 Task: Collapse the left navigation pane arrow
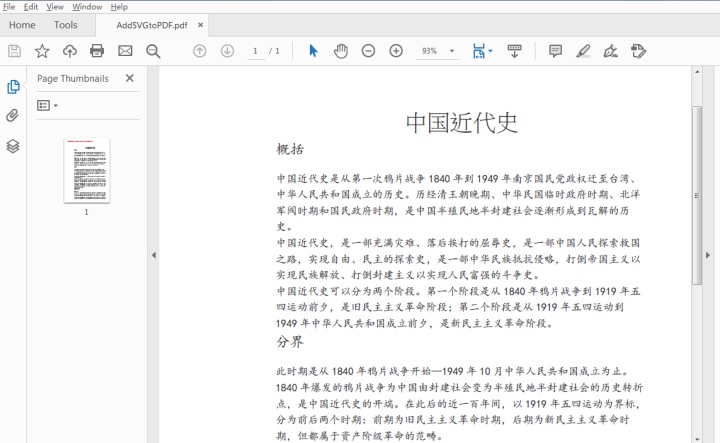pos(153,255)
